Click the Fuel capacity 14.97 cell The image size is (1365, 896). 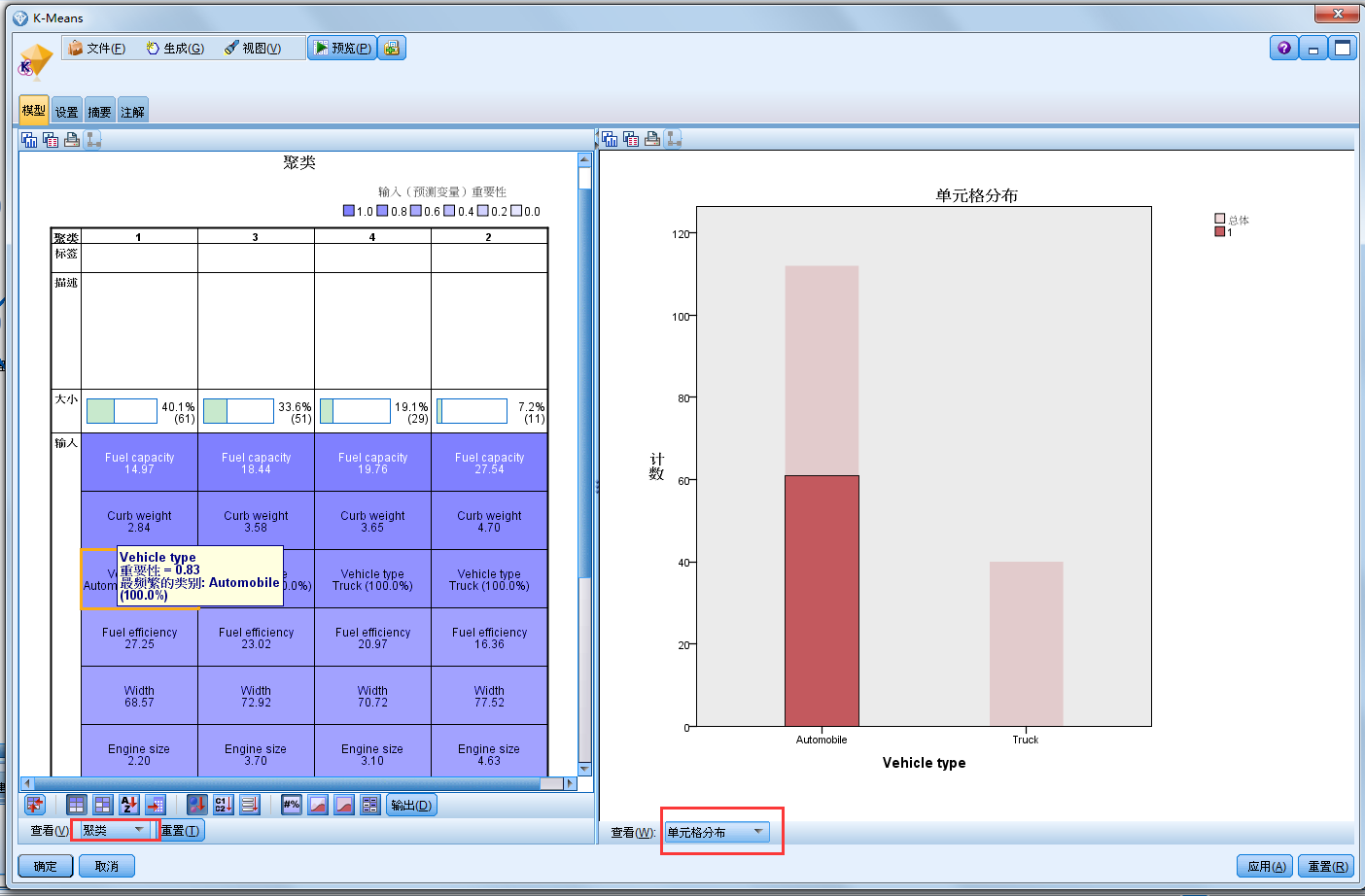(139, 463)
